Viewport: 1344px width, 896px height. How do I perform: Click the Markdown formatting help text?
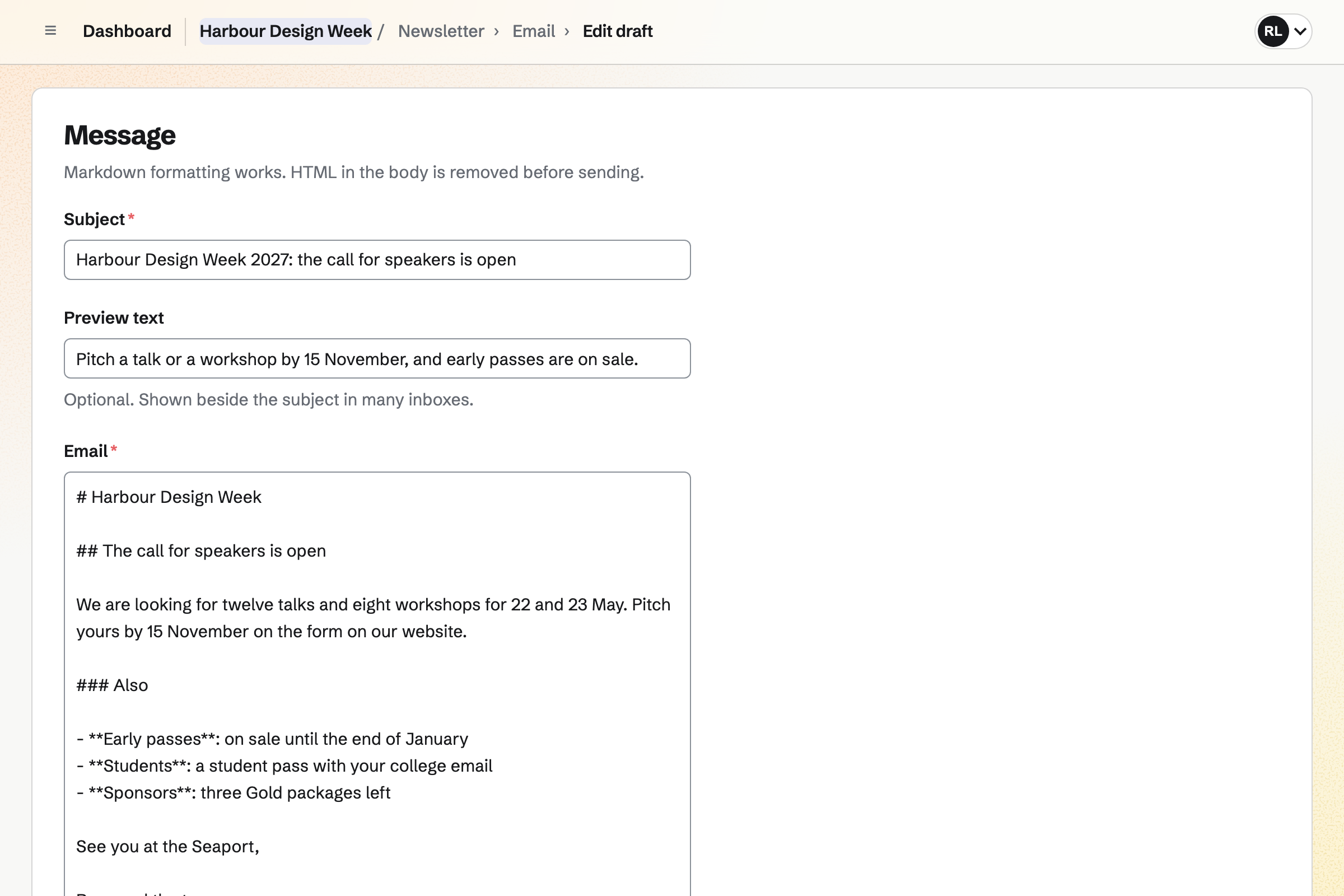click(x=354, y=172)
